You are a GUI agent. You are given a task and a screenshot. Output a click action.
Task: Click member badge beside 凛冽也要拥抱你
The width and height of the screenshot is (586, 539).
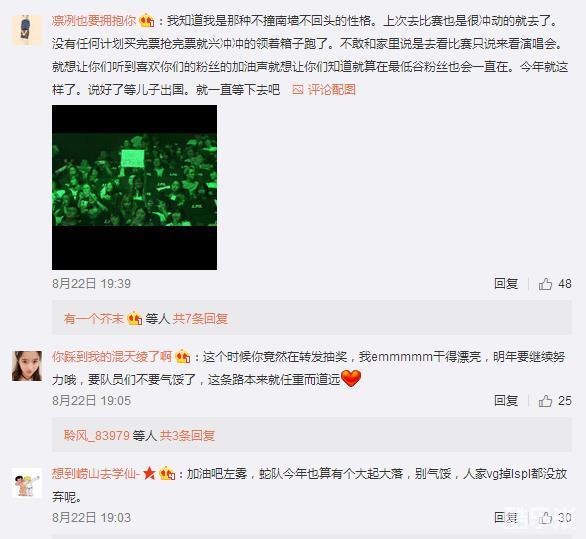(147, 21)
